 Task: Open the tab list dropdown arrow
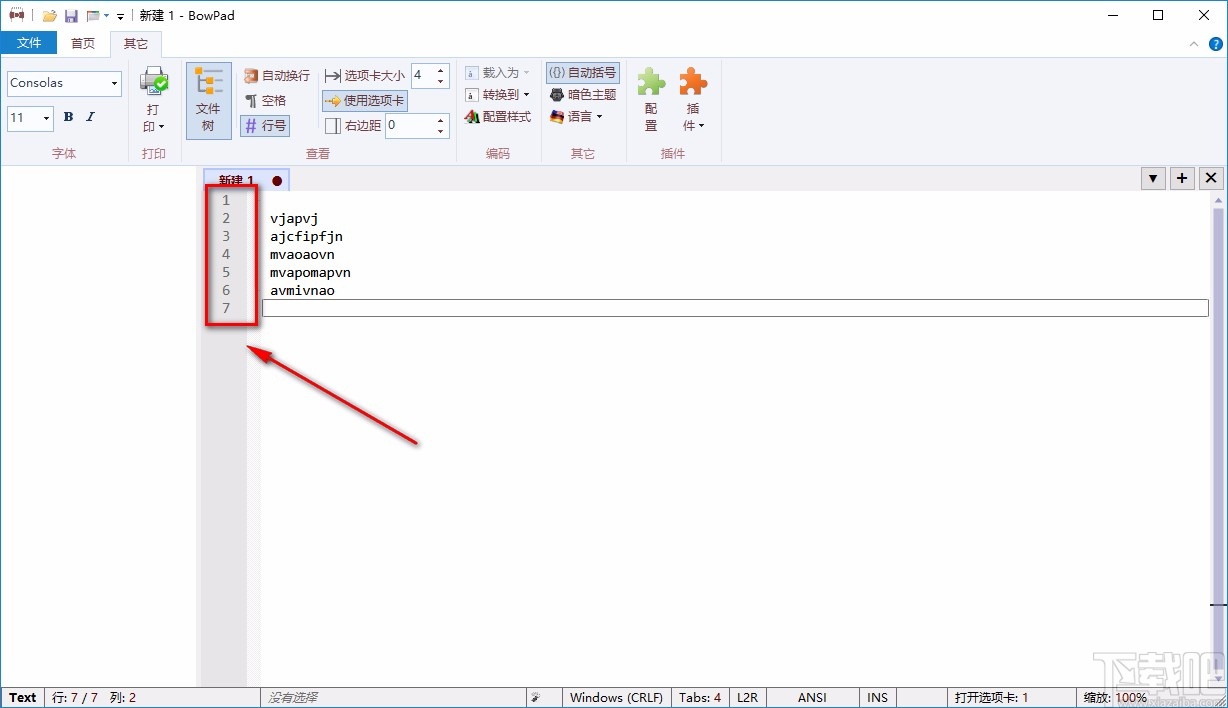point(1154,178)
